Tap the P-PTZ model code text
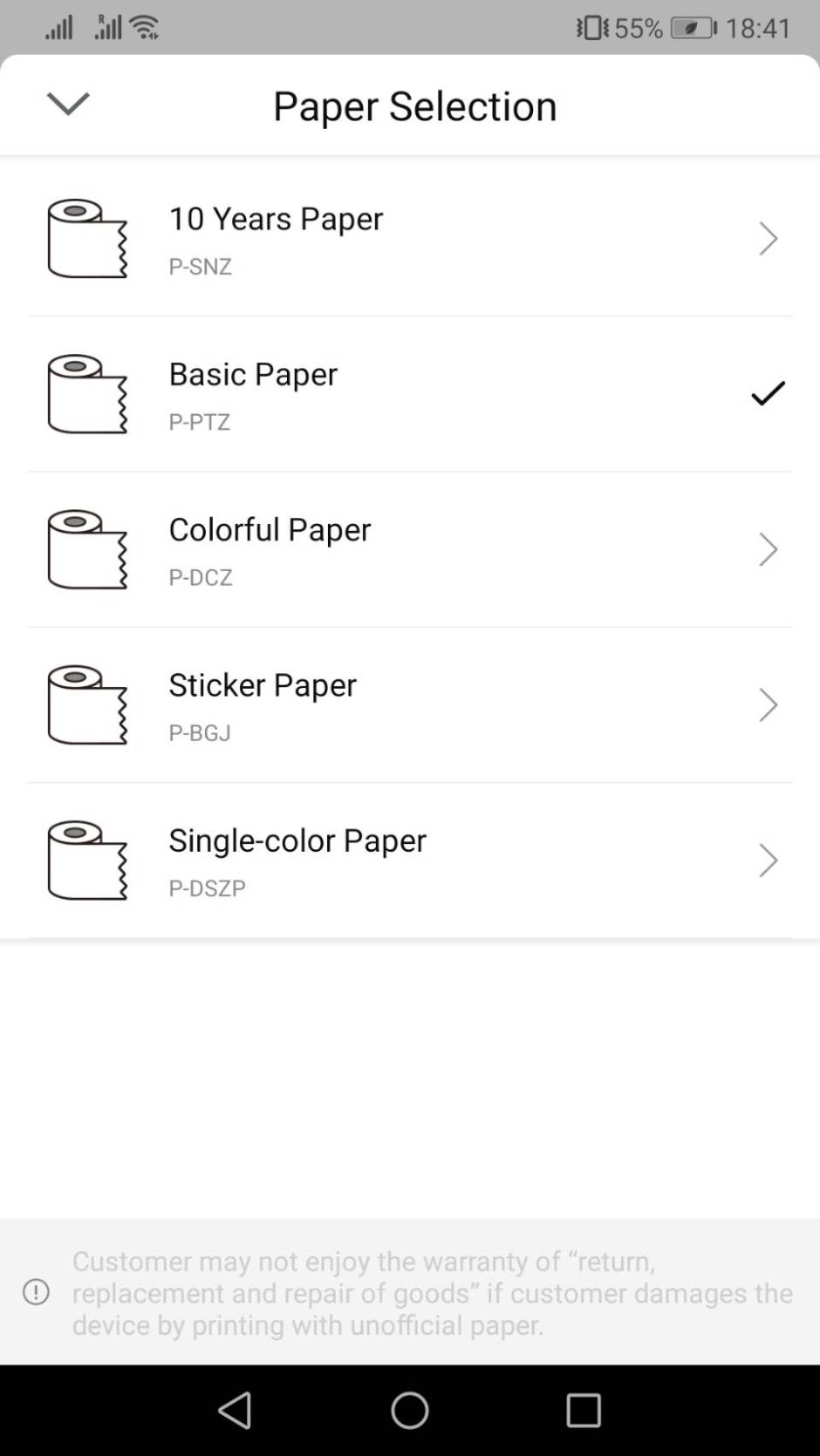This screenshot has width=820, height=1456. 200,422
